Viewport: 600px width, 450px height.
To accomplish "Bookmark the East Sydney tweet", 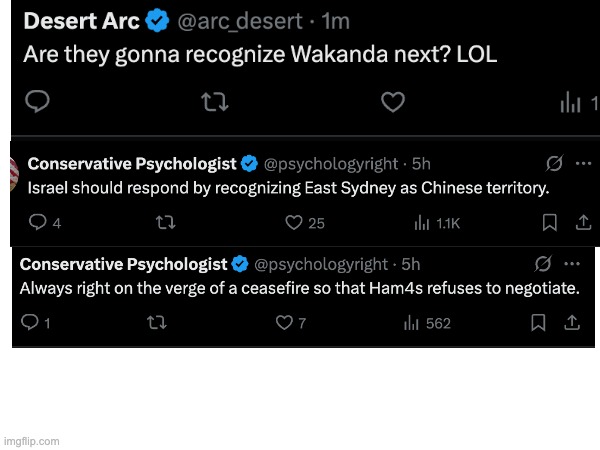I will click(x=549, y=223).
